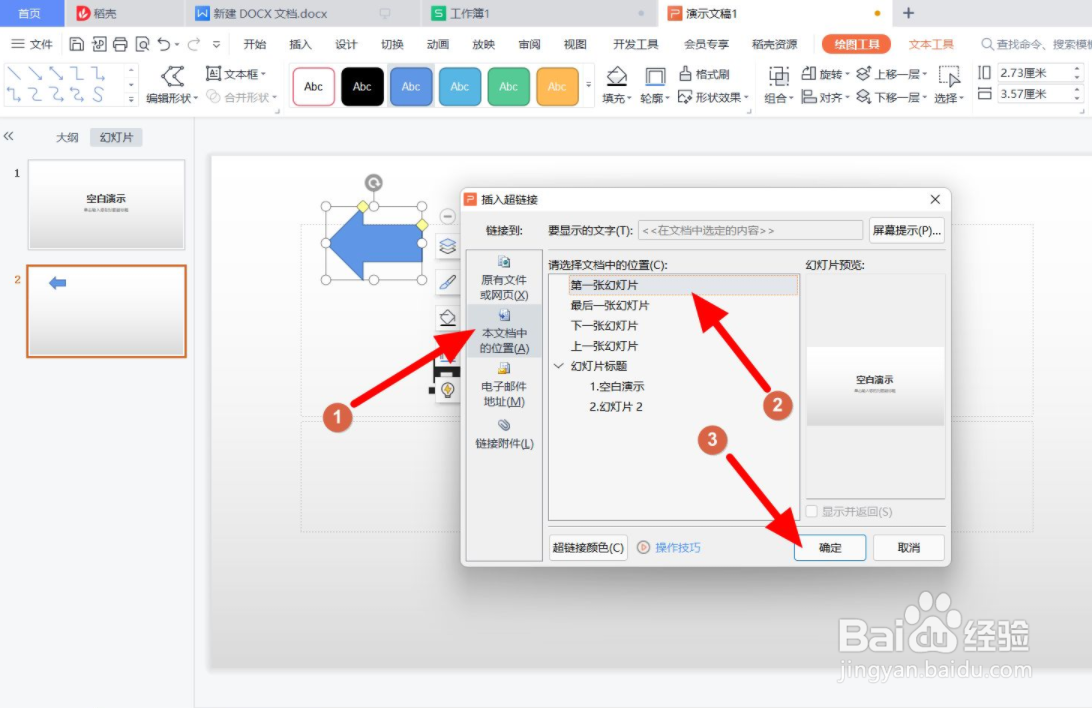Viewport: 1092px width, 708px height.
Task: Apply the green Abc shape style
Action: 508,86
